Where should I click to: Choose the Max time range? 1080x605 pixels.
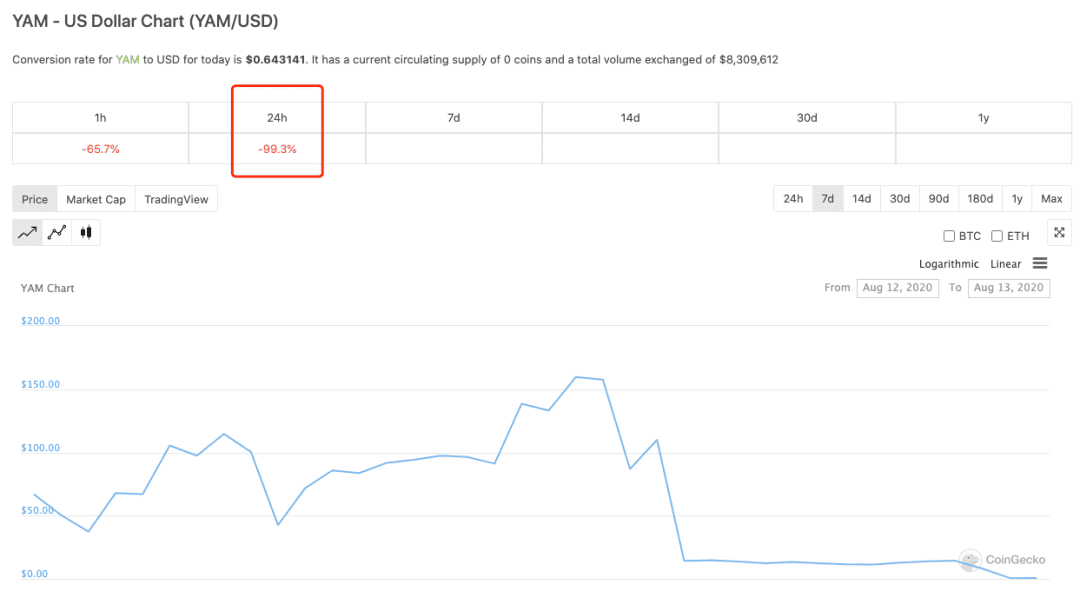(x=1051, y=198)
